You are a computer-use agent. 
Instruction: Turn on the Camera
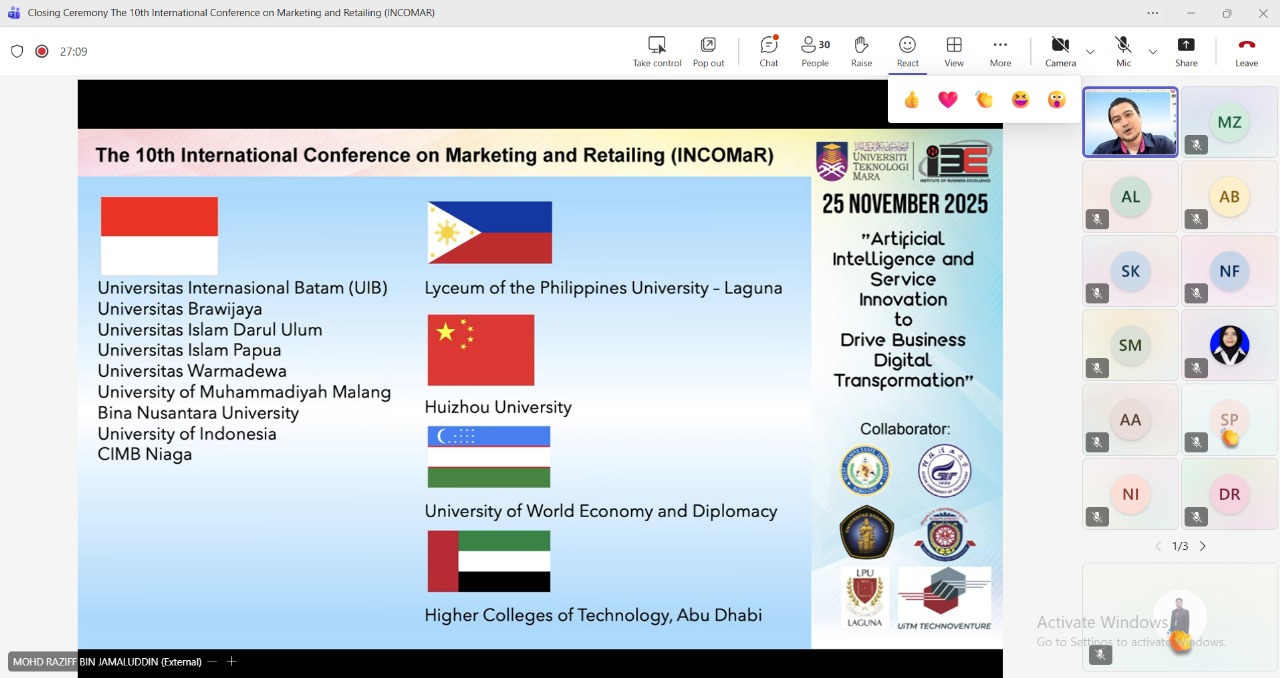(x=1060, y=51)
